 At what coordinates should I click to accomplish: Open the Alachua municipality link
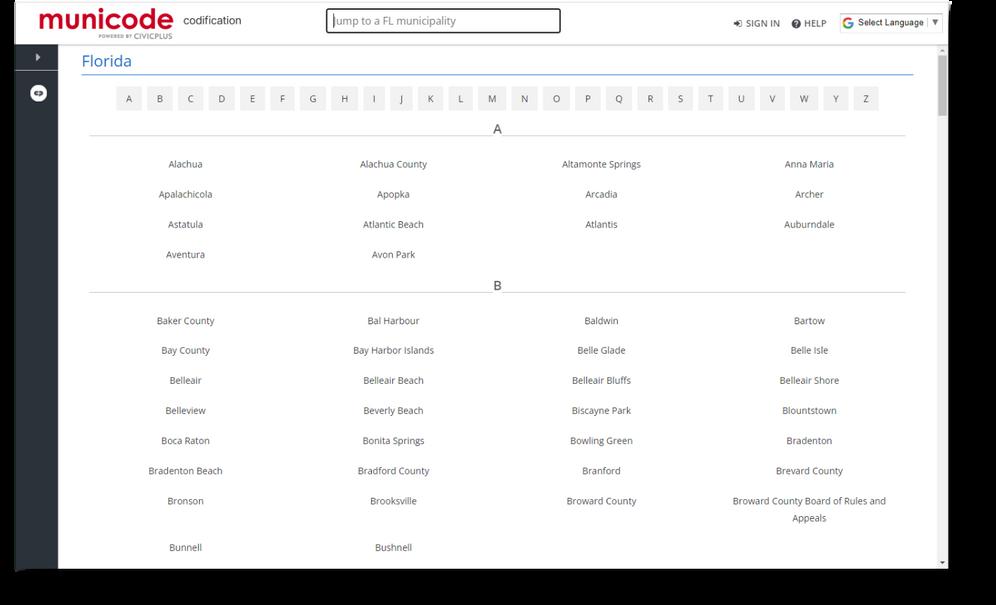185,164
